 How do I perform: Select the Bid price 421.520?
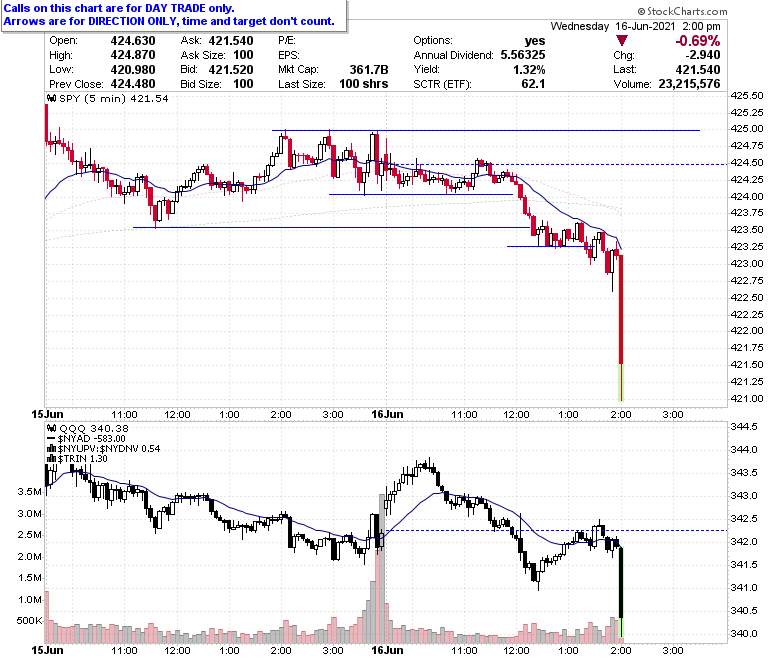tap(231, 70)
